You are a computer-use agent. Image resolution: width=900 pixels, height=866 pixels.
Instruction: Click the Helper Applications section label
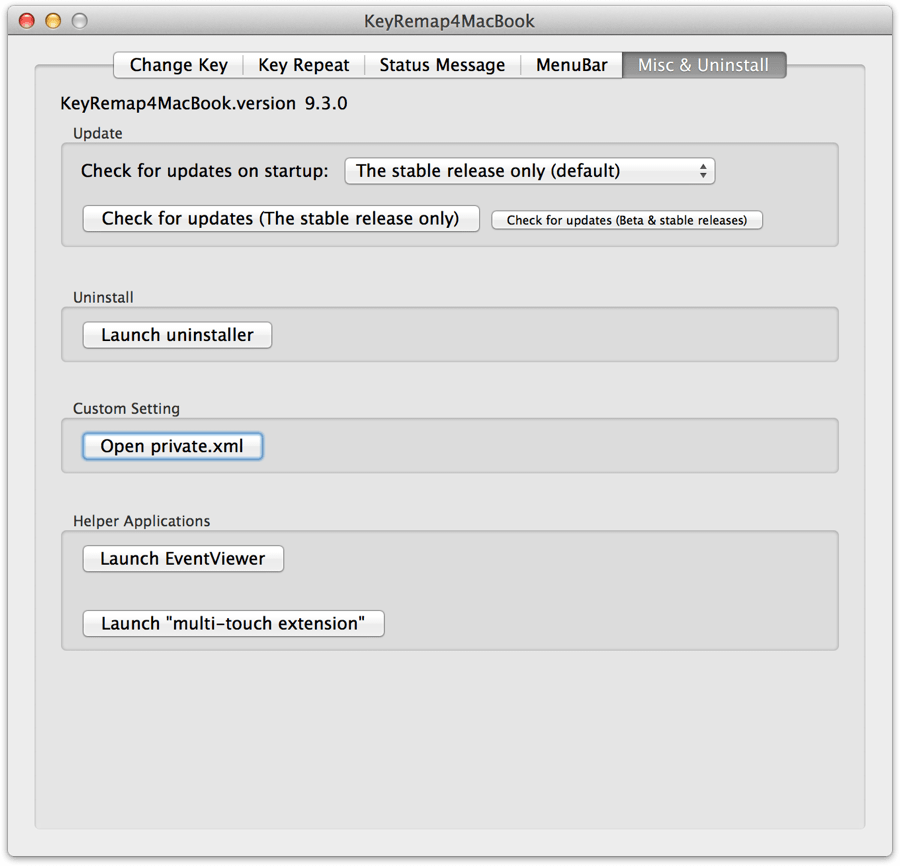(142, 521)
